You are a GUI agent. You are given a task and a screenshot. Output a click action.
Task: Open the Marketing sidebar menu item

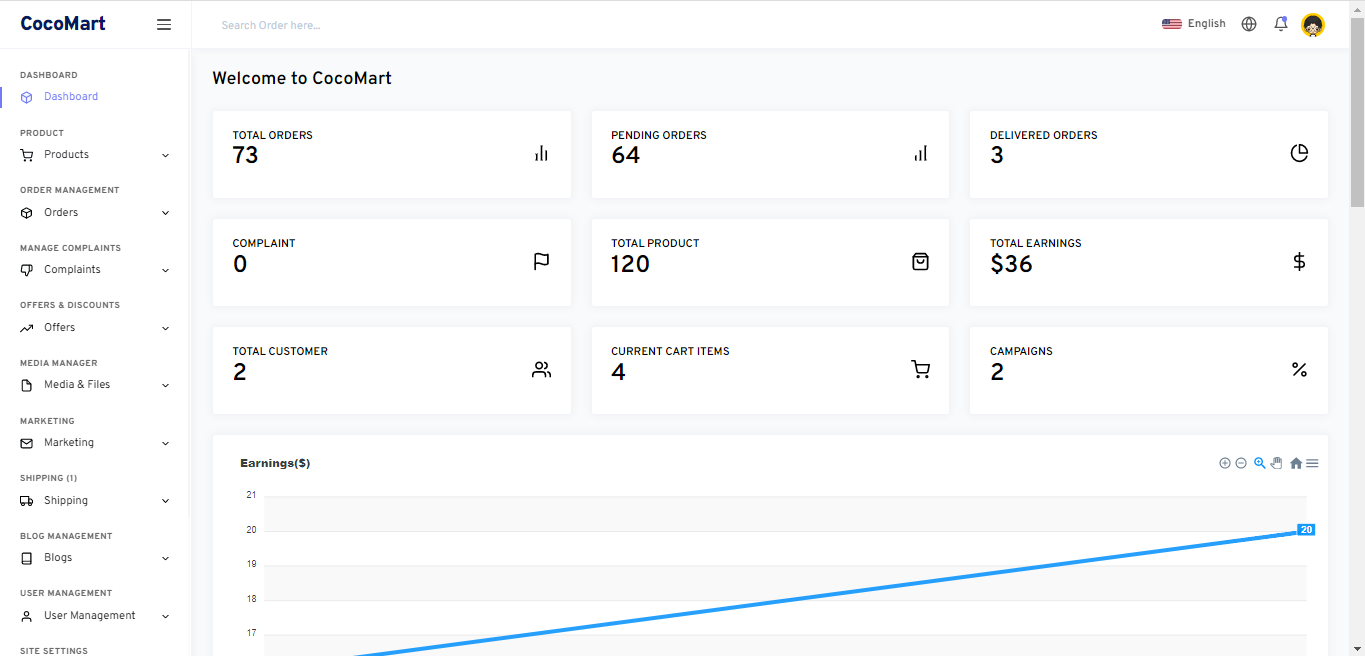pyautogui.click(x=95, y=443)
